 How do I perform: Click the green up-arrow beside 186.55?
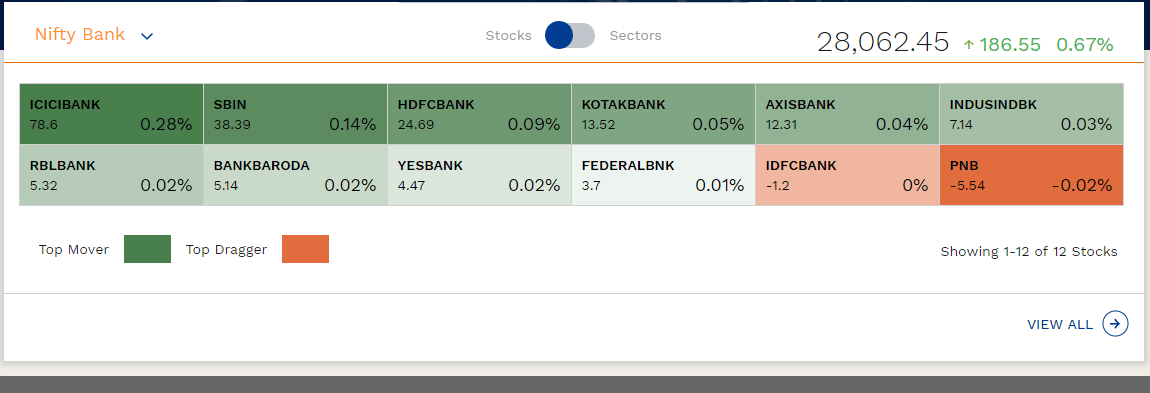(x=969, y=45)
